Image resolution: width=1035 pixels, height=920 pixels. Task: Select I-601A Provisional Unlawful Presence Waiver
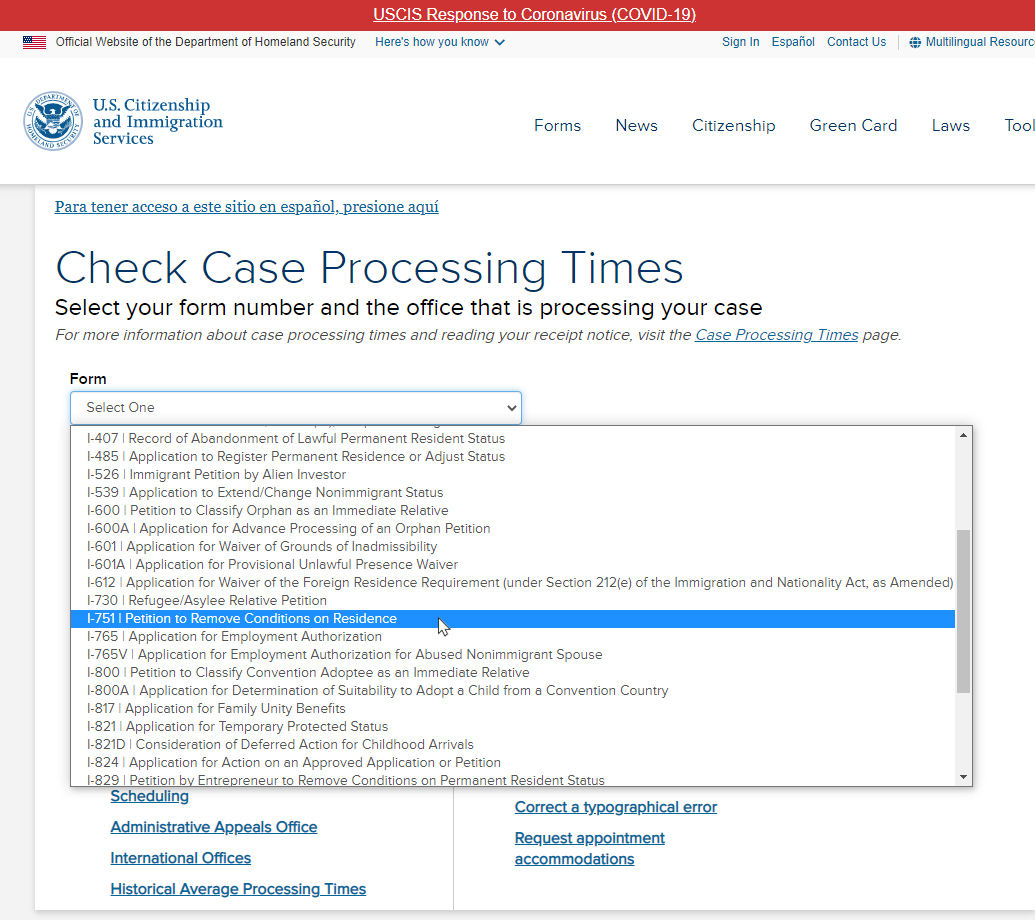(x=513, y=564)
